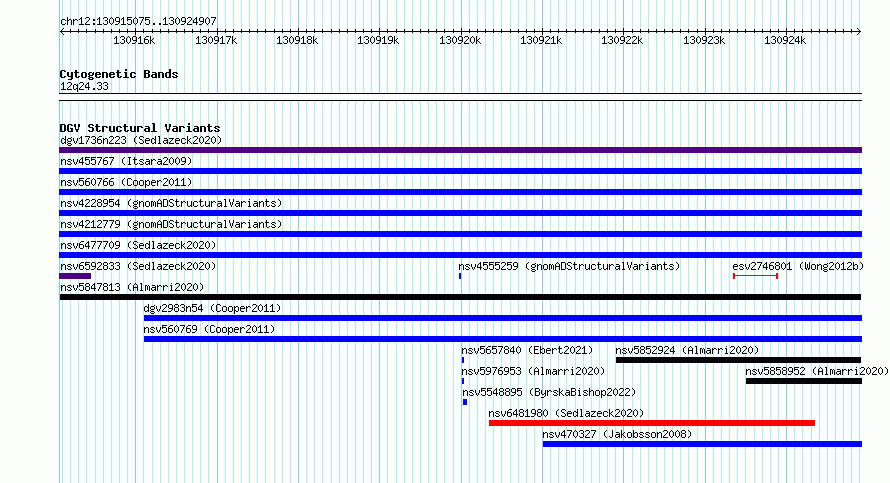The image size is (890, 483).
Task: Open nsv5548895 (ByrskaBishop2022) label
Action: click(549, 392)
